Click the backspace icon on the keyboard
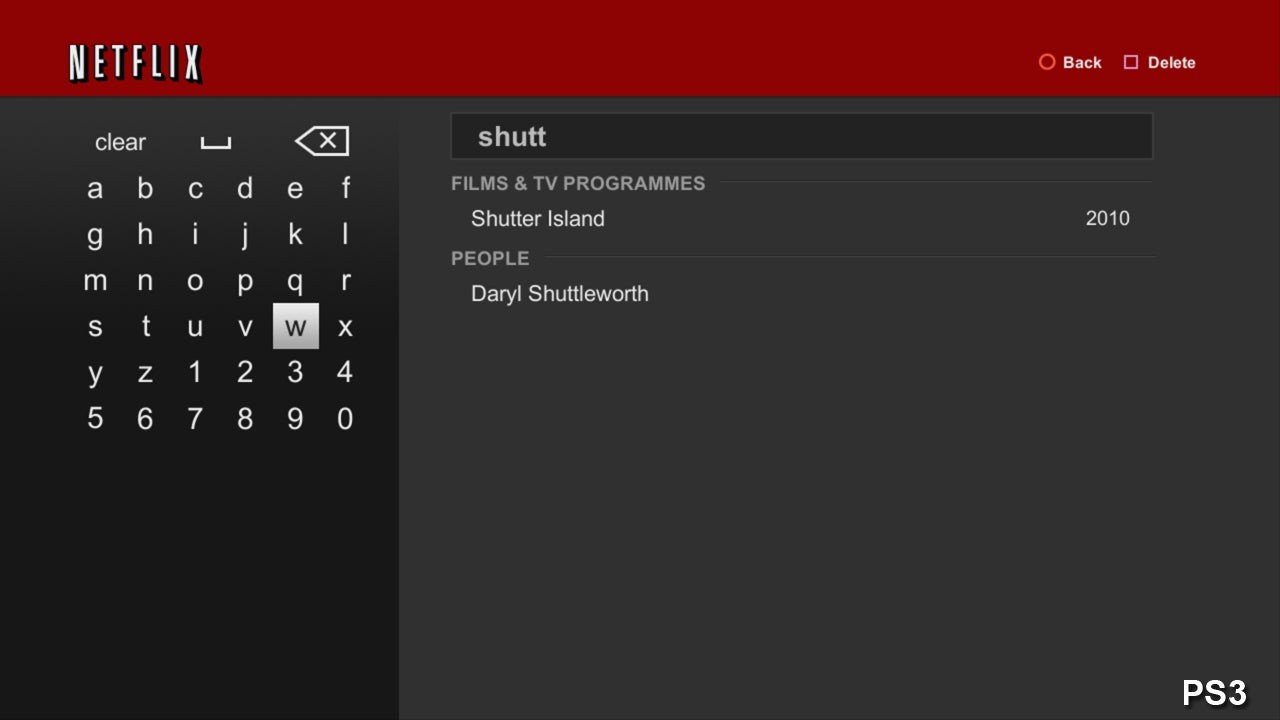Screen dimensions: 1280x720 pos(322,141)
